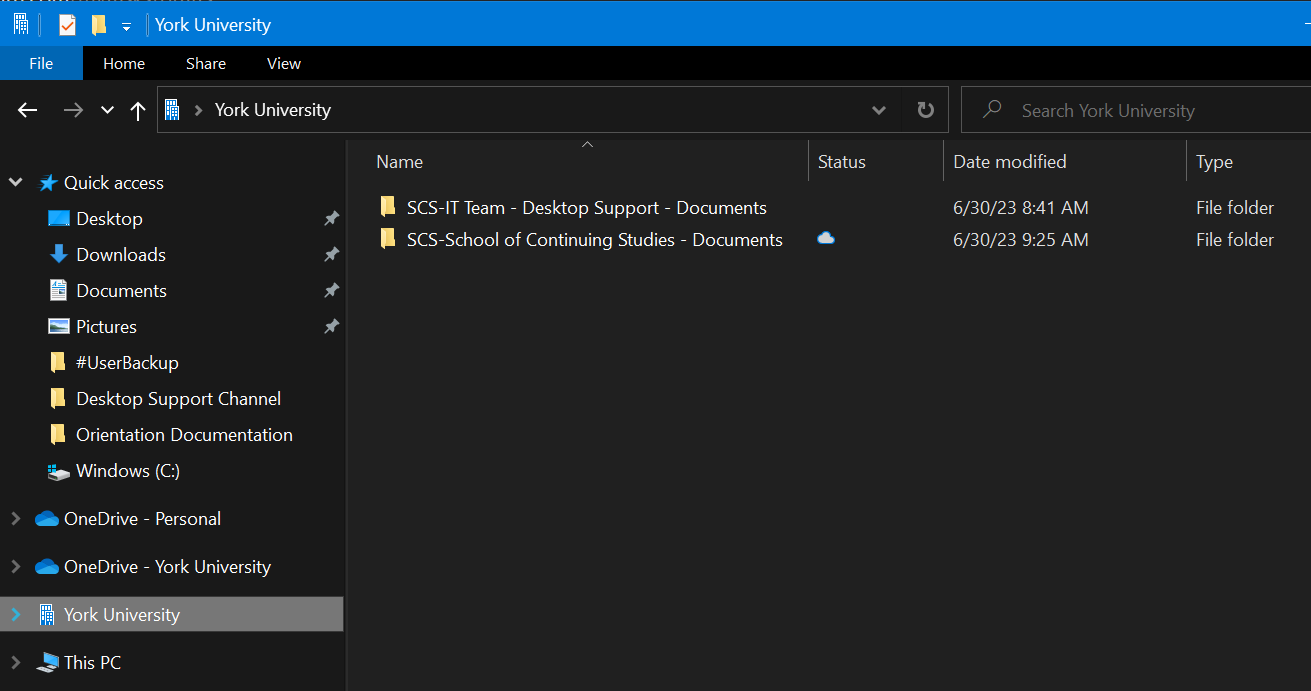Click the Search York University field
This screenshot has width=1311, height=691.
[x=1136, y=110]
